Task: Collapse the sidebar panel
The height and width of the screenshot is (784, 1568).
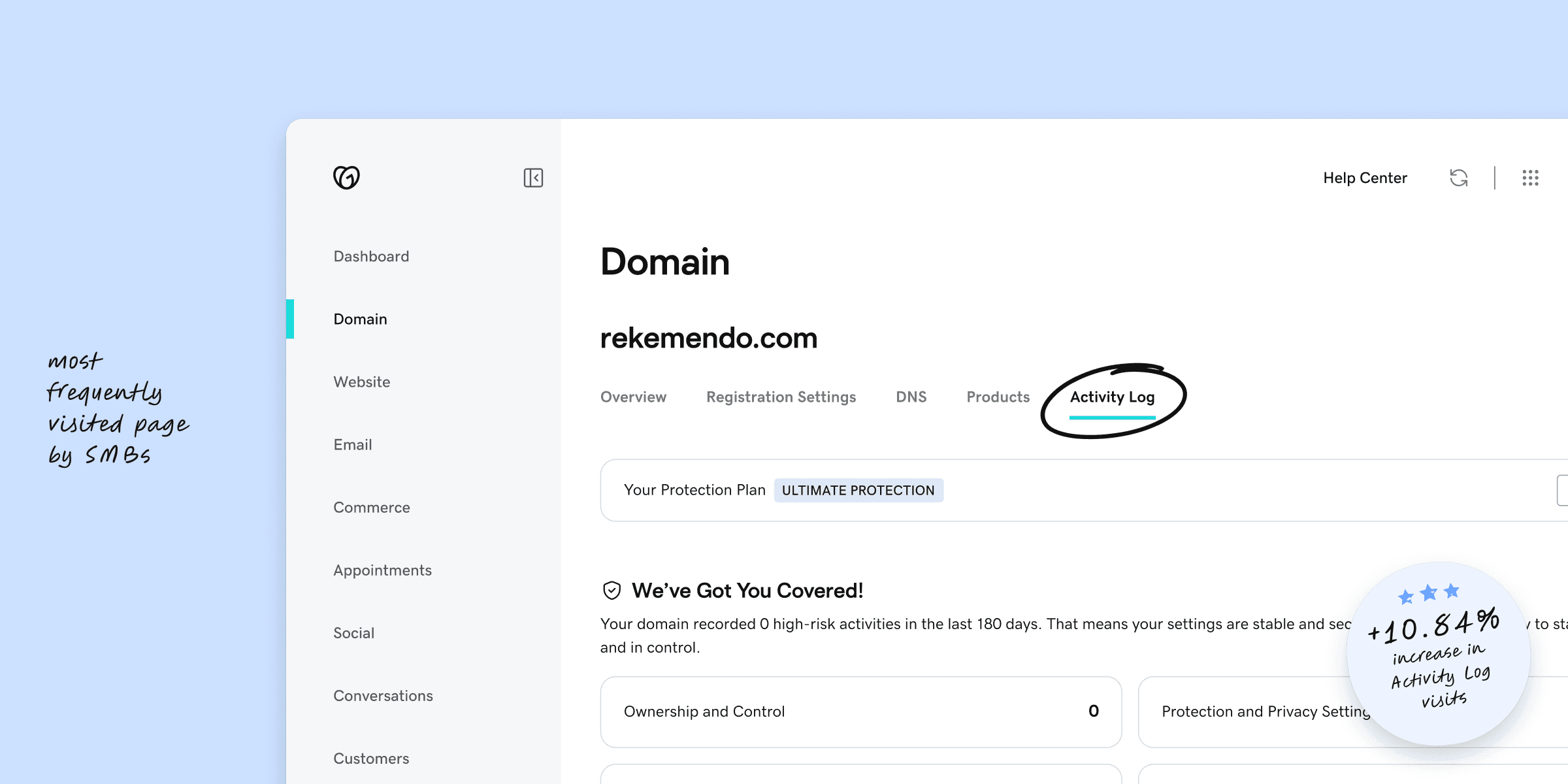Action: [x=533, y=178]
